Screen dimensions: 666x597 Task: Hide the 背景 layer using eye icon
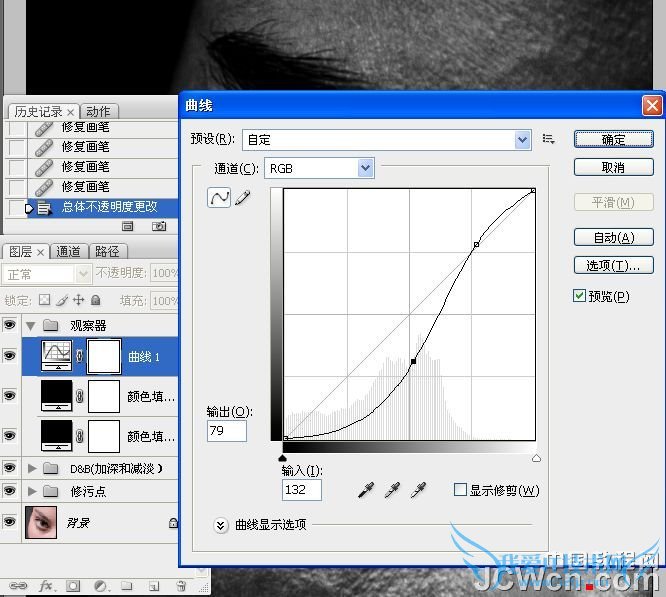click(10, 520)
